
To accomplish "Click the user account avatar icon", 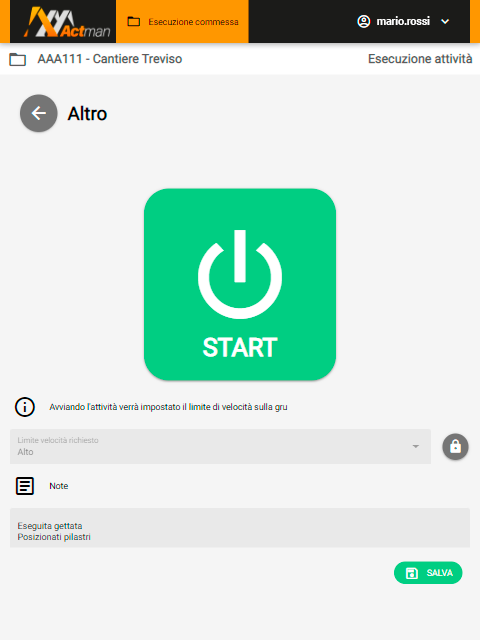I will (363, 21).
